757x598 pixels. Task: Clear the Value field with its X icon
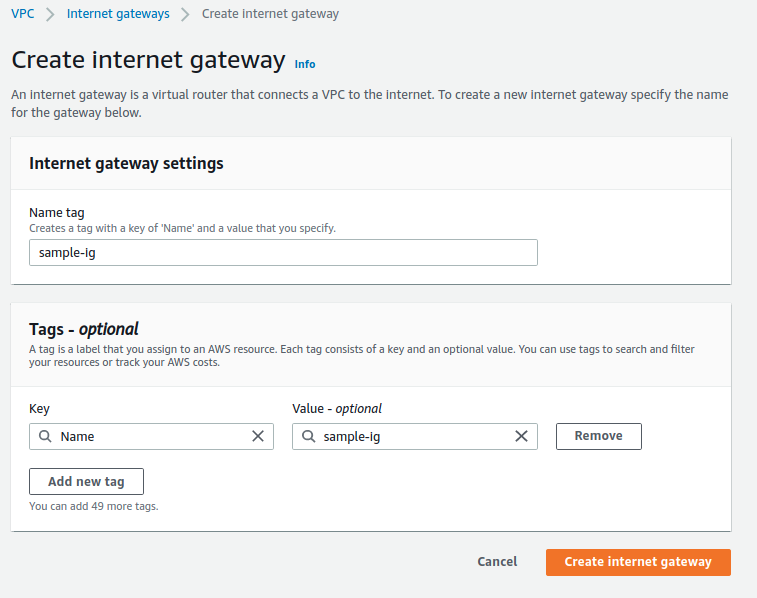(x=521, y=436)
